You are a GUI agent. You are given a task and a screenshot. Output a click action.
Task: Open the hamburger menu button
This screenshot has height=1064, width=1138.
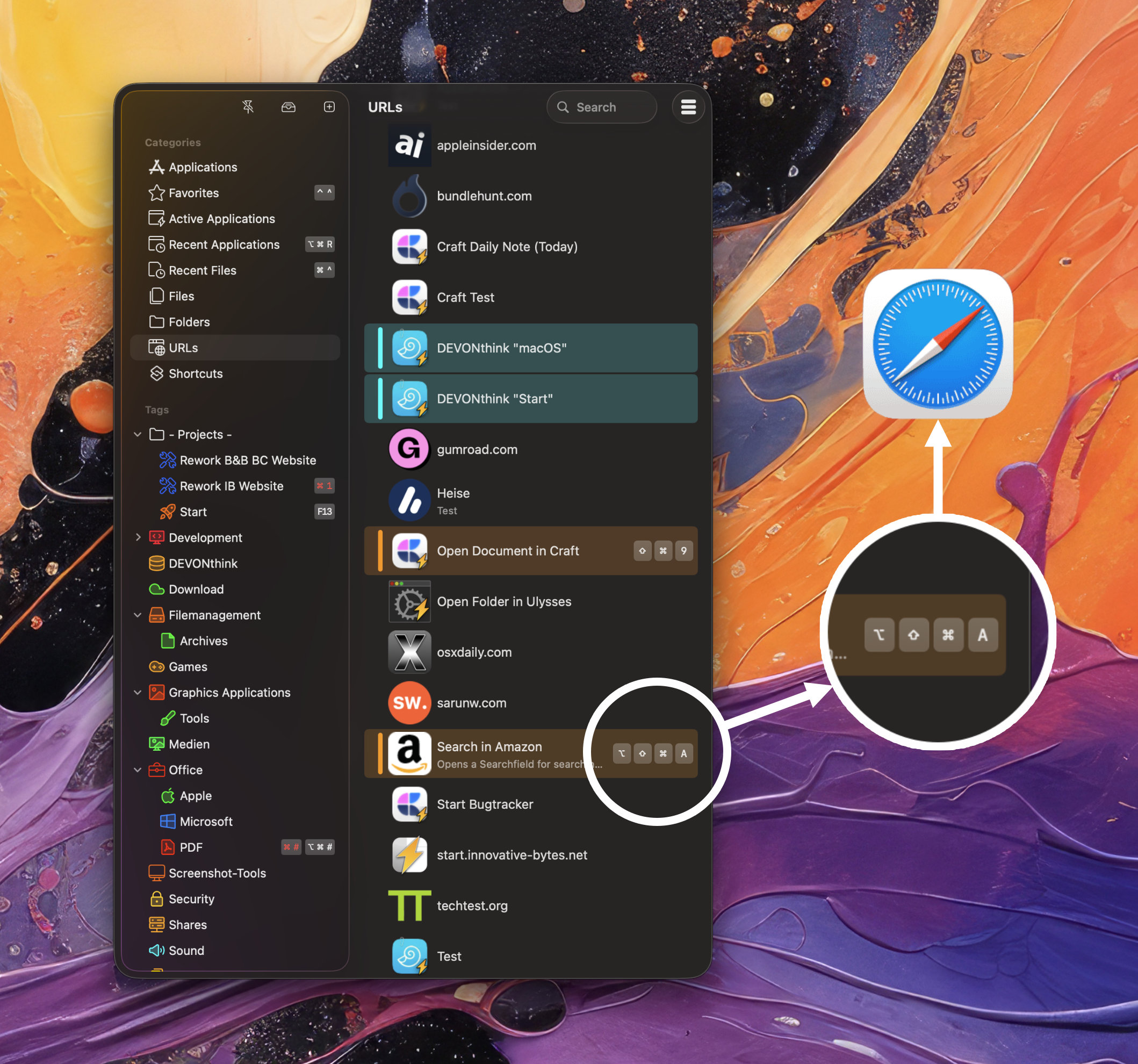click(688, 106)
